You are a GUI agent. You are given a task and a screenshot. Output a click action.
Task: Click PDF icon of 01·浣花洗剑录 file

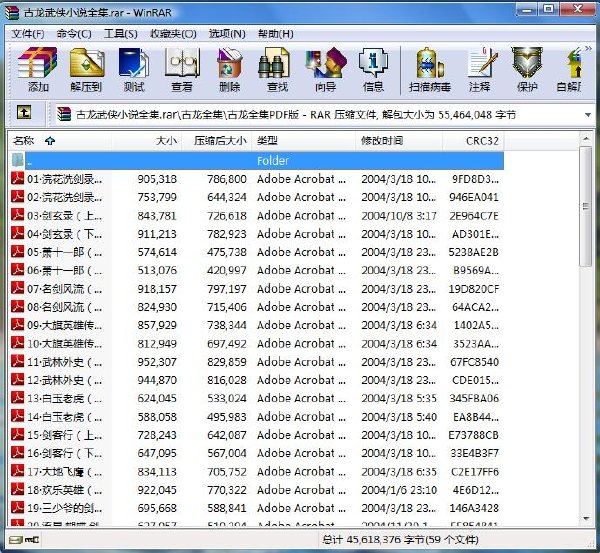(x=17, y=178)
